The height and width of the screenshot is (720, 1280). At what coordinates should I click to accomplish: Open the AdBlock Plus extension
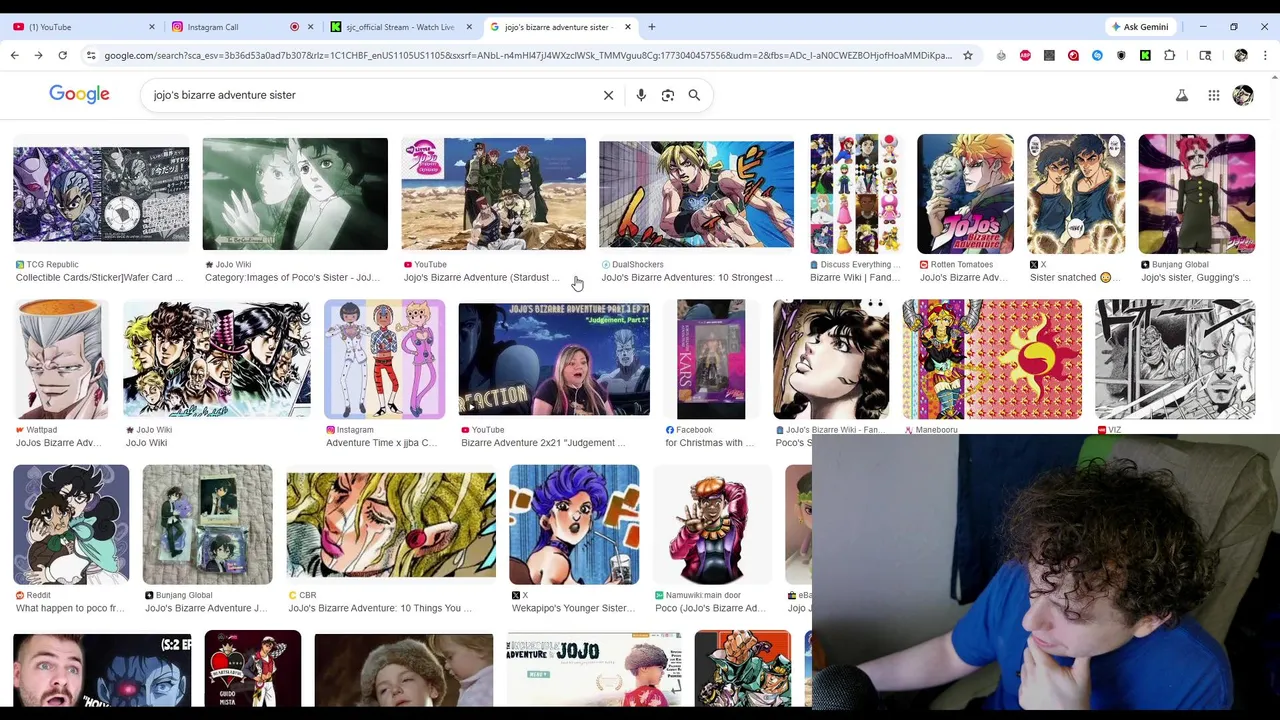tap(1025, 55)
